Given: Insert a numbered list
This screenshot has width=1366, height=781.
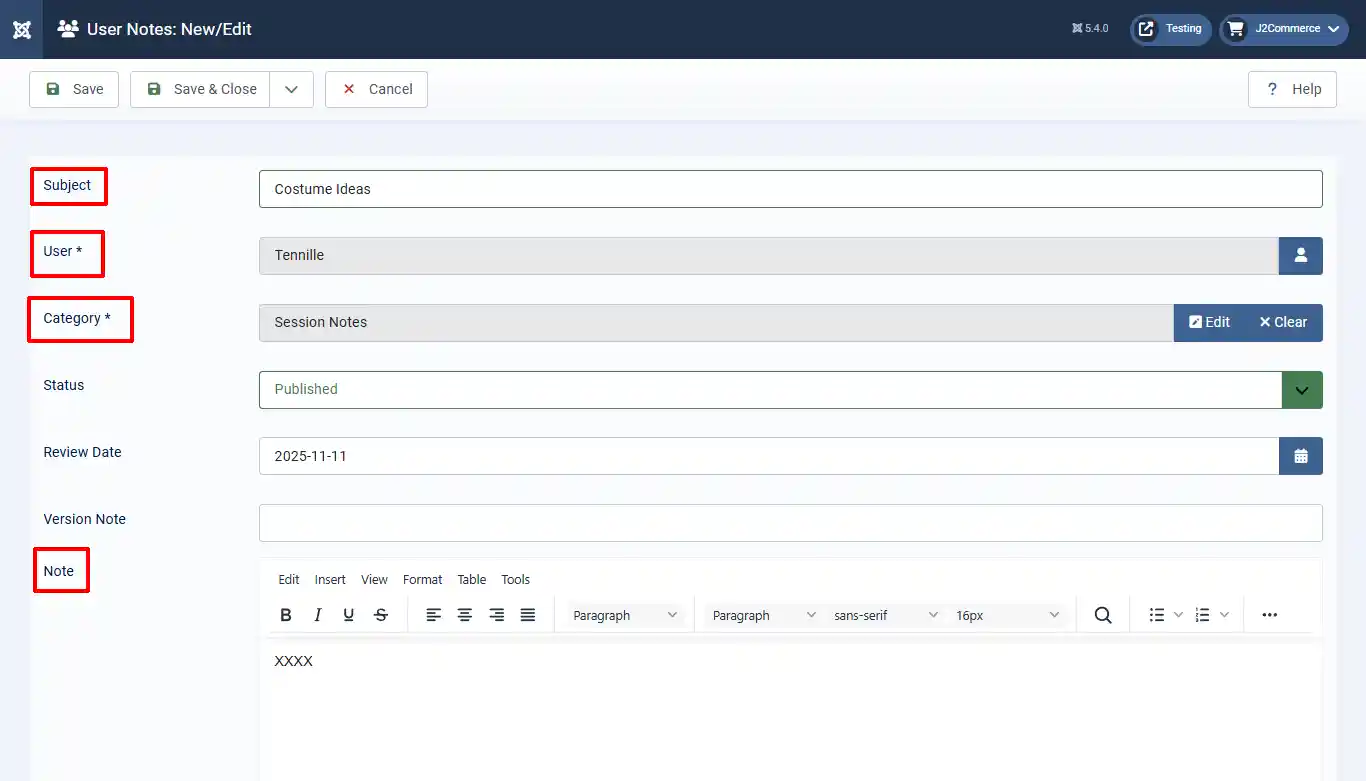Looking at the screenshot, I should pyautogui.click(x=1203, y=615).
